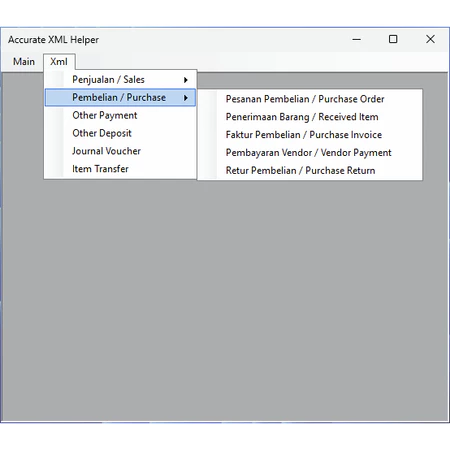450x450 pixels.
Task: Open the Main menu
Action: [24, 62]
